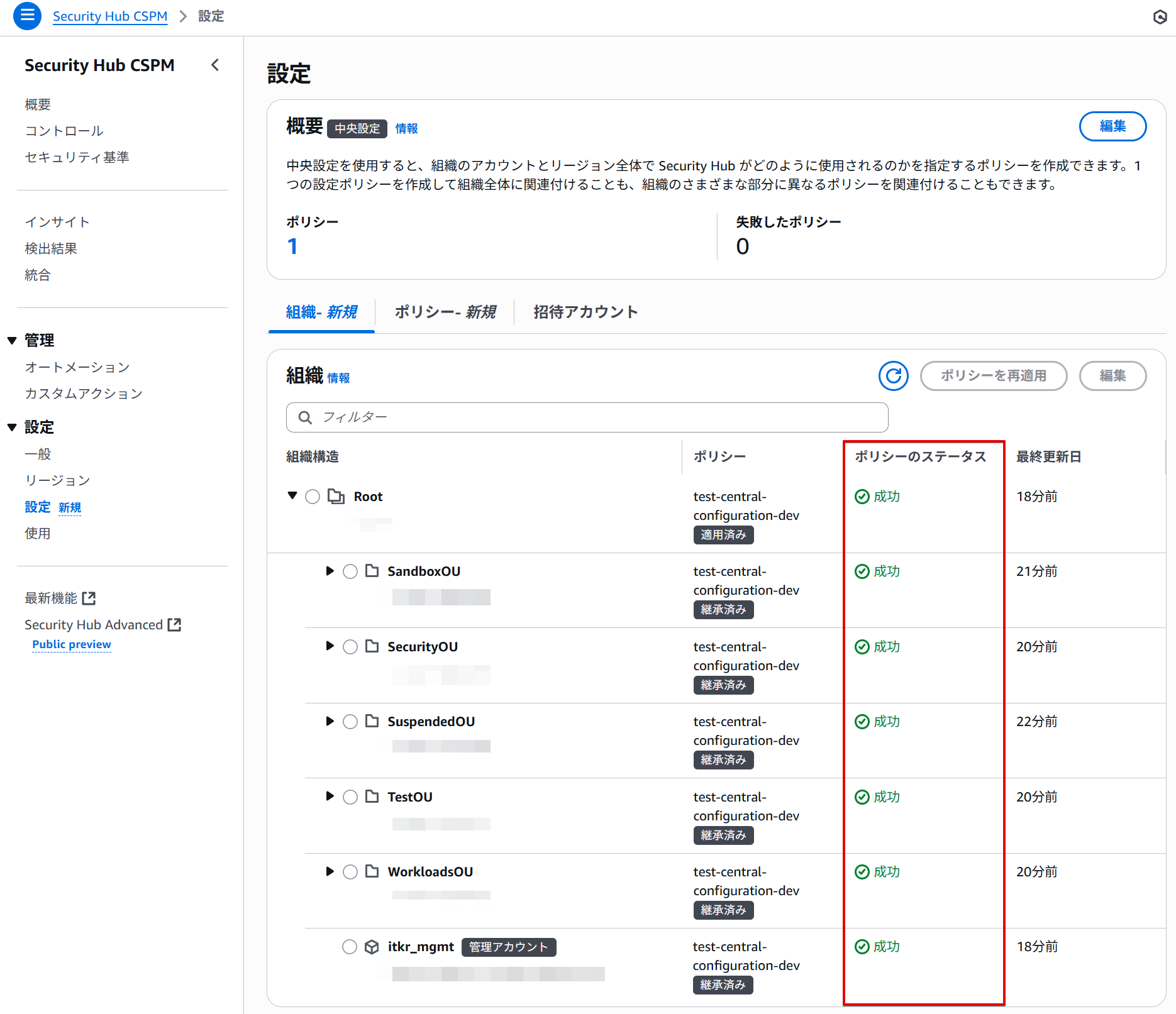Click the external link icon beside 最新機能
Viewport: 1176px width, 1014px height.
89,598
